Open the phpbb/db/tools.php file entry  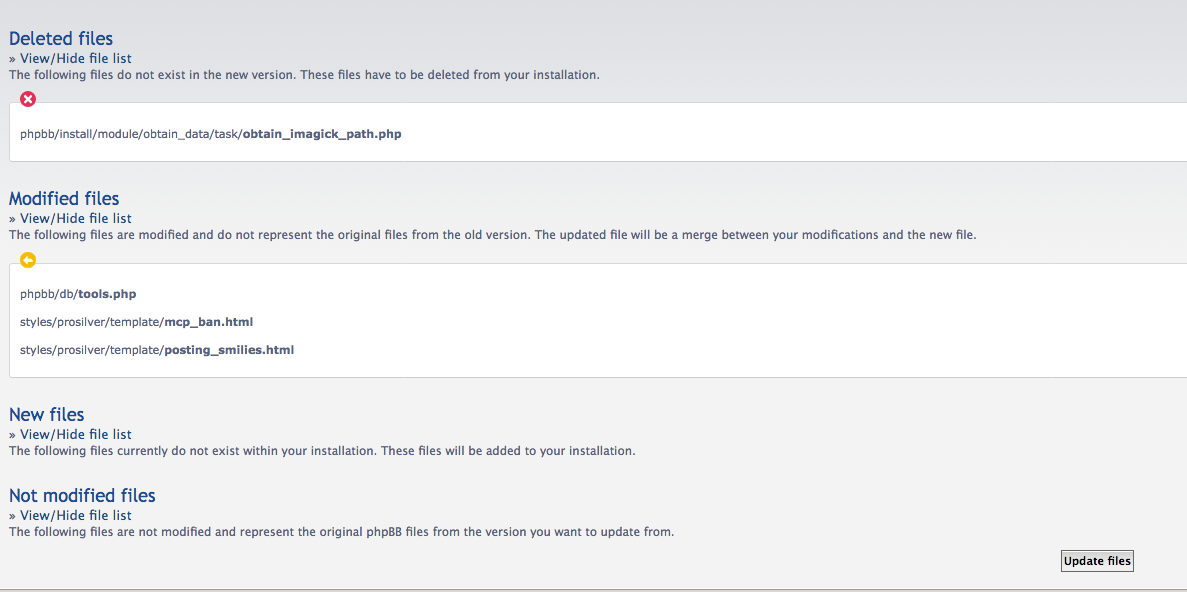[78, 294]
